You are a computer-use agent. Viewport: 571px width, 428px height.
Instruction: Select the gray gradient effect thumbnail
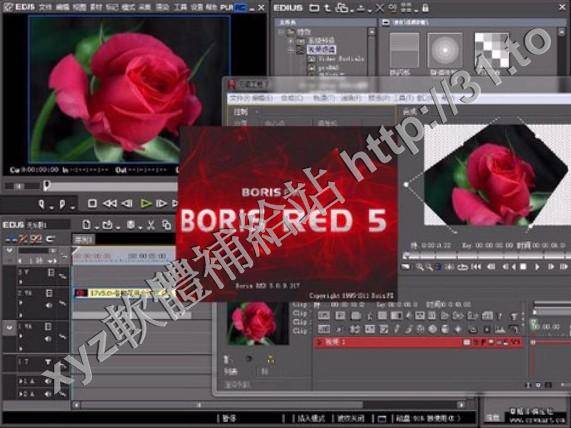pos(404,50)
